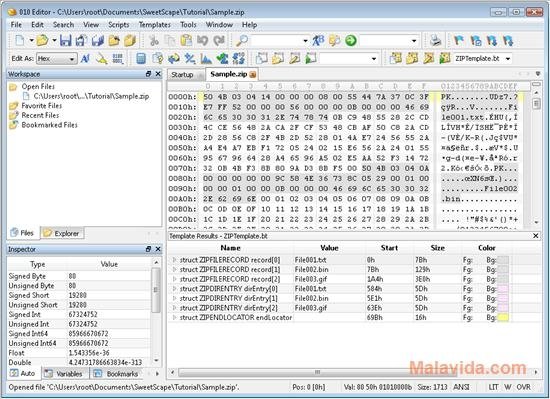Click the Histogram chart icon

[x=206, y=59]
